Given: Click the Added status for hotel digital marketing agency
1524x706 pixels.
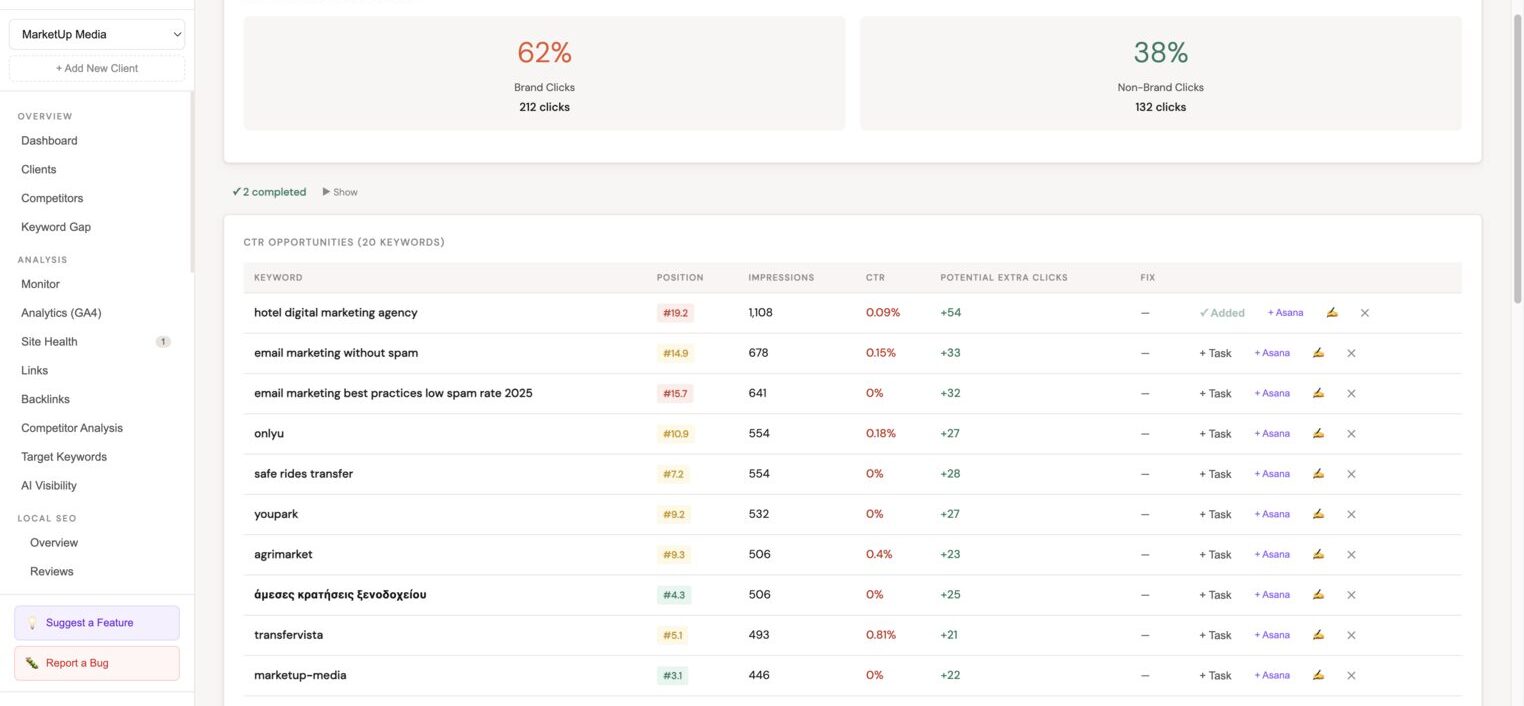Looking at the screenshot, I should tap(1222, 313).
